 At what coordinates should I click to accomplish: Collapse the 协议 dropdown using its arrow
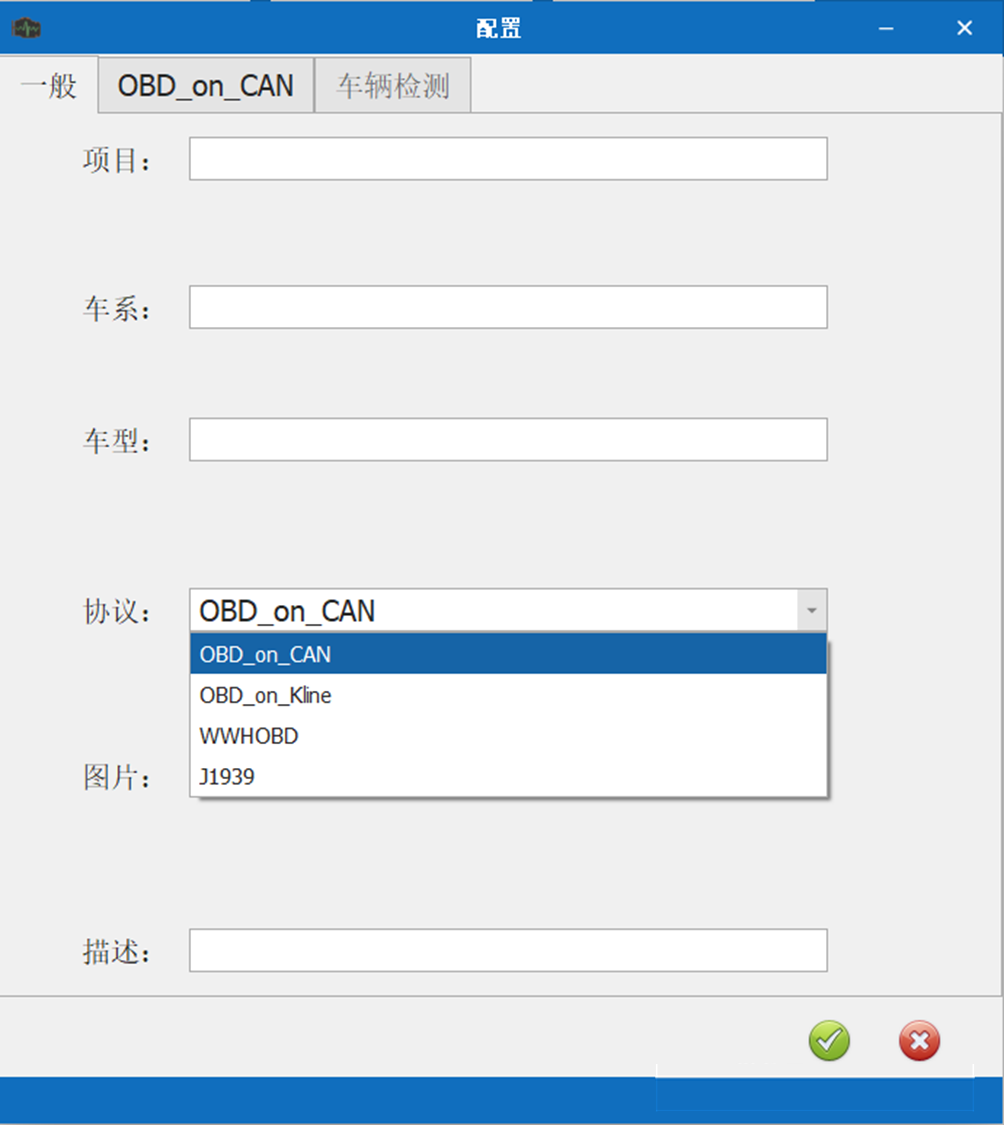[x=812, y=611]
